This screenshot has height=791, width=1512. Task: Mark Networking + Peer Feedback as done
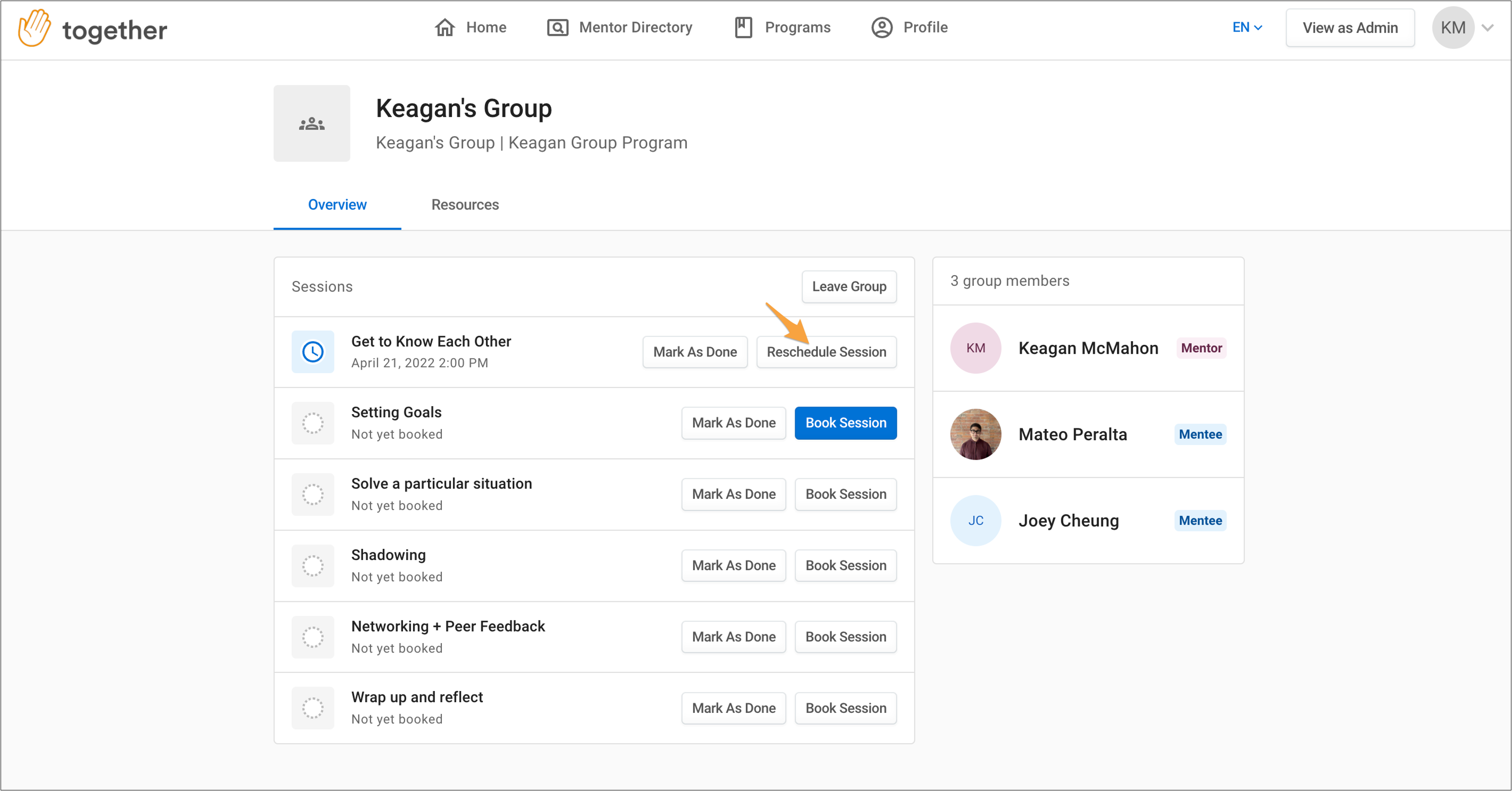click(734, 637)
